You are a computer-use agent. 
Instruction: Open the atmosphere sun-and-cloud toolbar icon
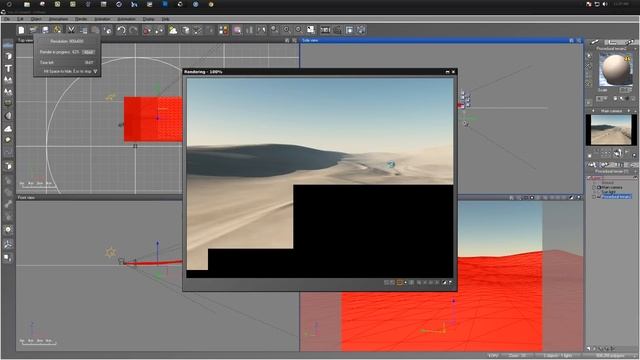(173, 30)
